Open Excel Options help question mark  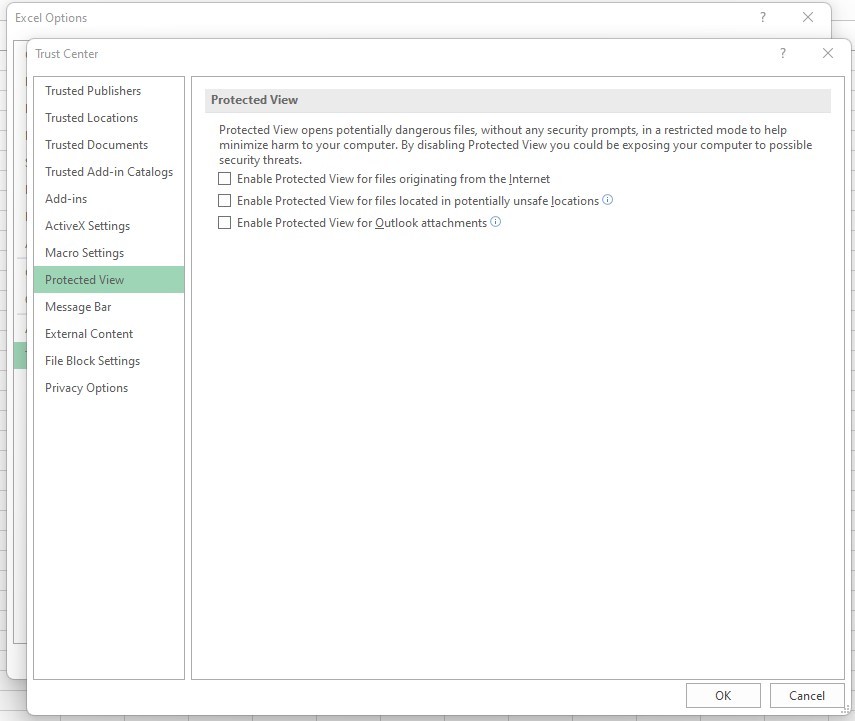(763, 17)
